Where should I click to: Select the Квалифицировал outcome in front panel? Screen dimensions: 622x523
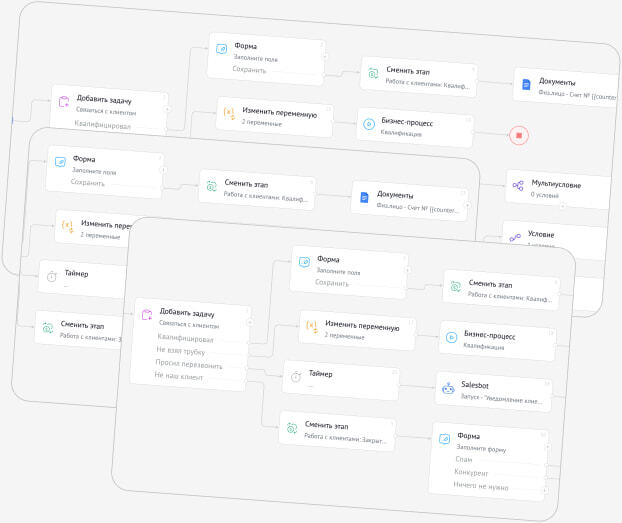pos(185,338)
